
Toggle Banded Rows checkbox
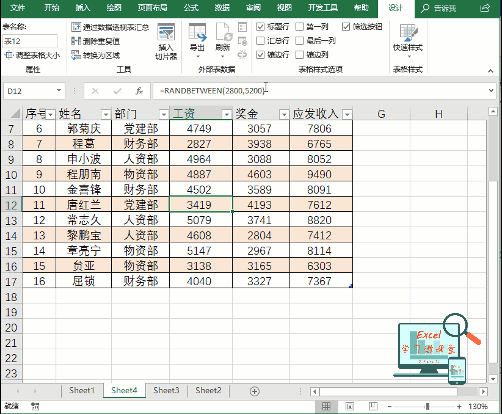point(260,55)
